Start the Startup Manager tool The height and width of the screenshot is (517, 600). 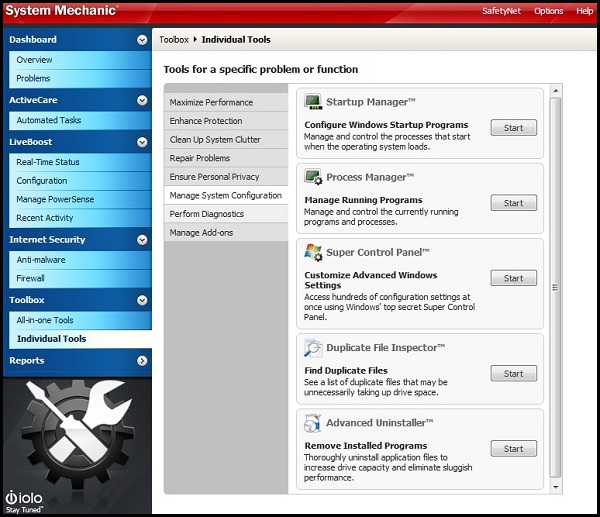coord(514,128)
